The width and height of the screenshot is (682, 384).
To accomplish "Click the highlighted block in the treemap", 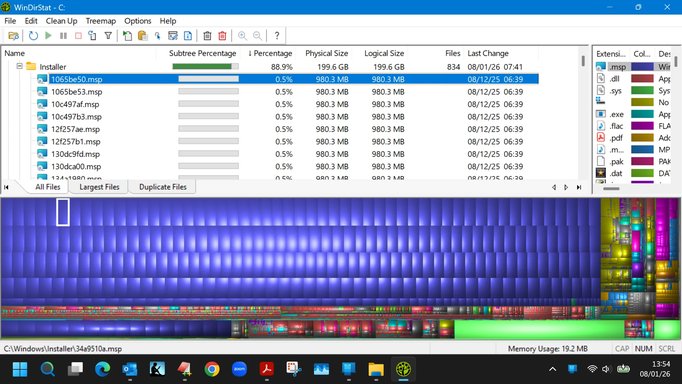I will point(63,212).
